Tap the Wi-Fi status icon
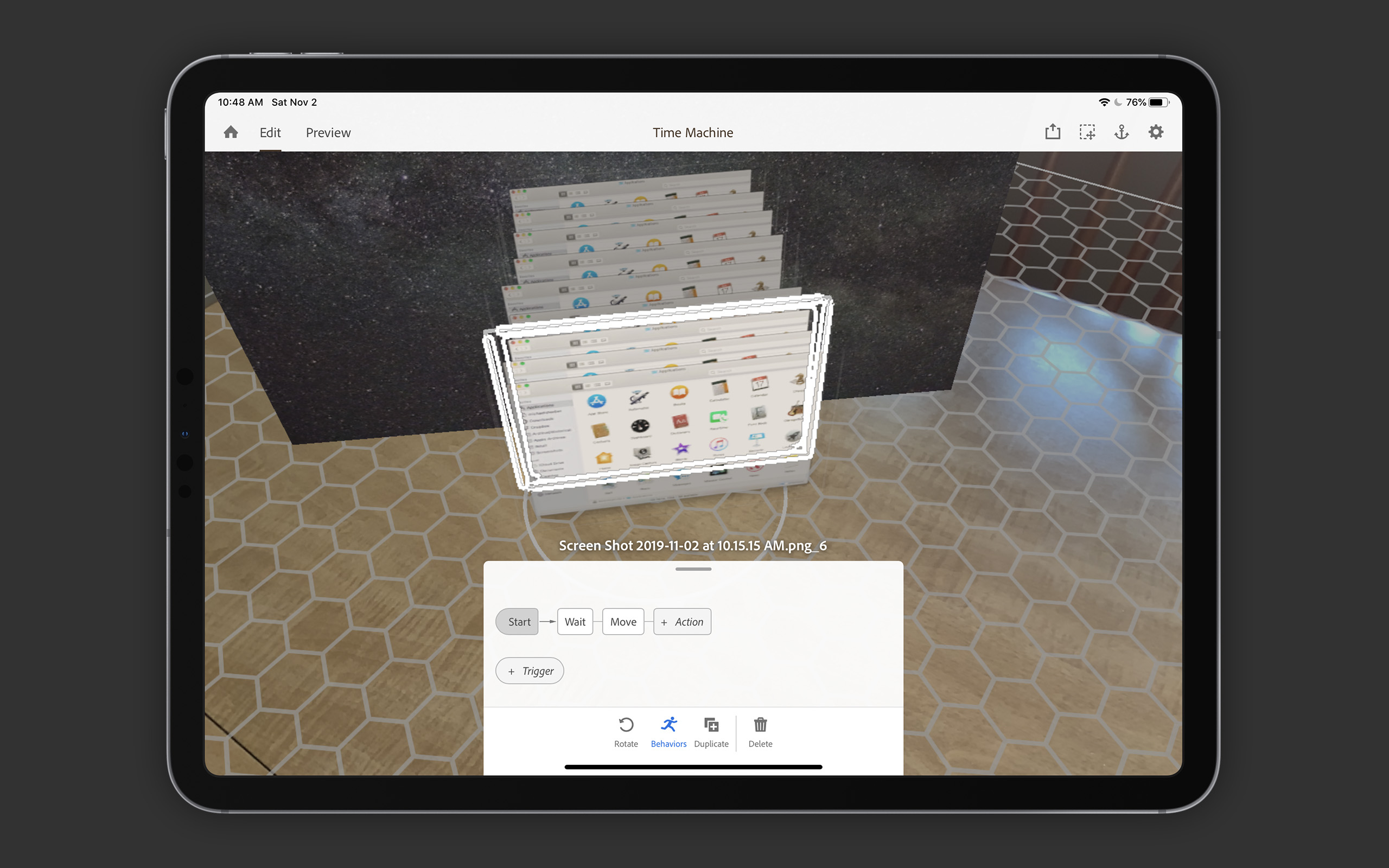Screen dimensions: 1389x868 click(x=1104, y=101)
